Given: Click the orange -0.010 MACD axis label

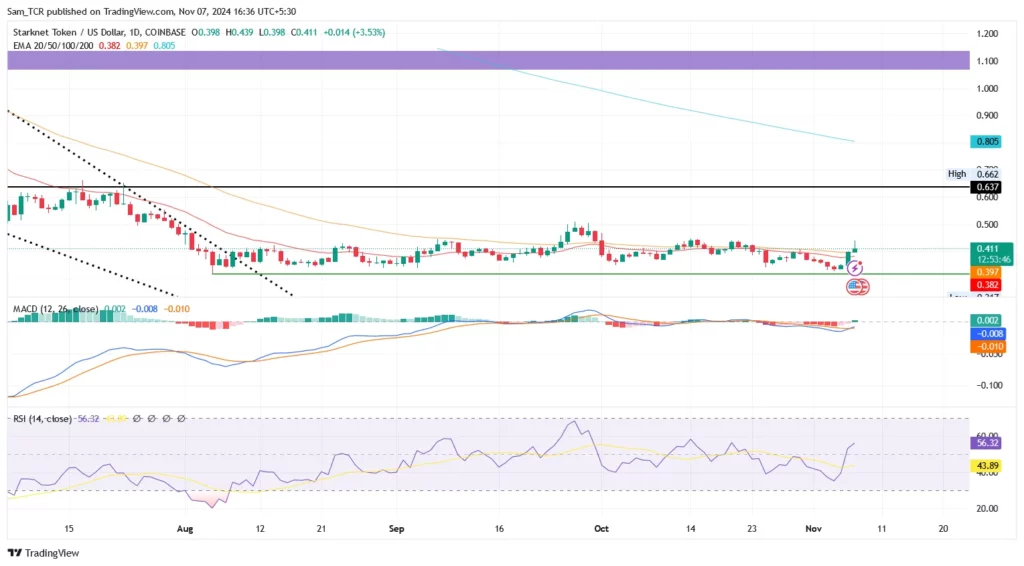Looking at the screenshot, I should [987, 347].
